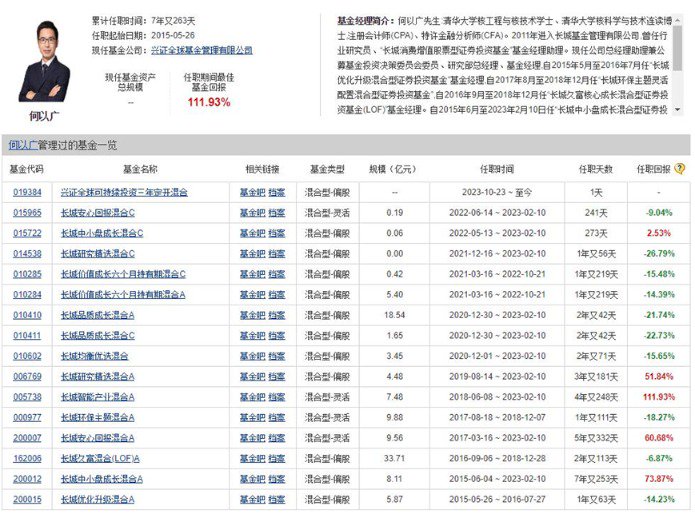Open fund code 019384
695x518 pixels.
pyautogui.click(x=27, y=192)
